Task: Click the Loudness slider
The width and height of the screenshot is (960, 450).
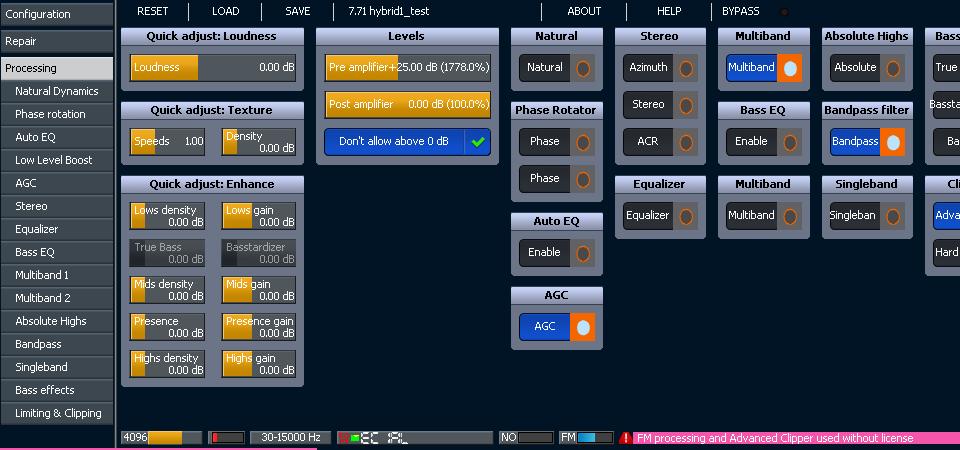Action: click(212, 68)
